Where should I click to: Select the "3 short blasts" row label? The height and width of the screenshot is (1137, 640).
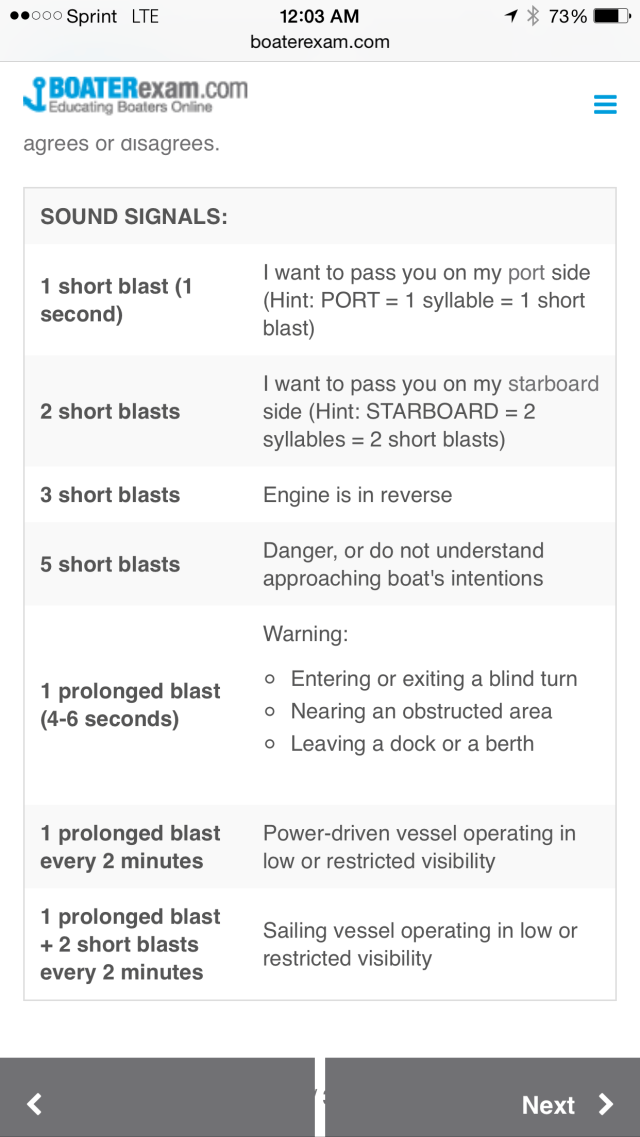pyautogui.click(x=110, y=495)
